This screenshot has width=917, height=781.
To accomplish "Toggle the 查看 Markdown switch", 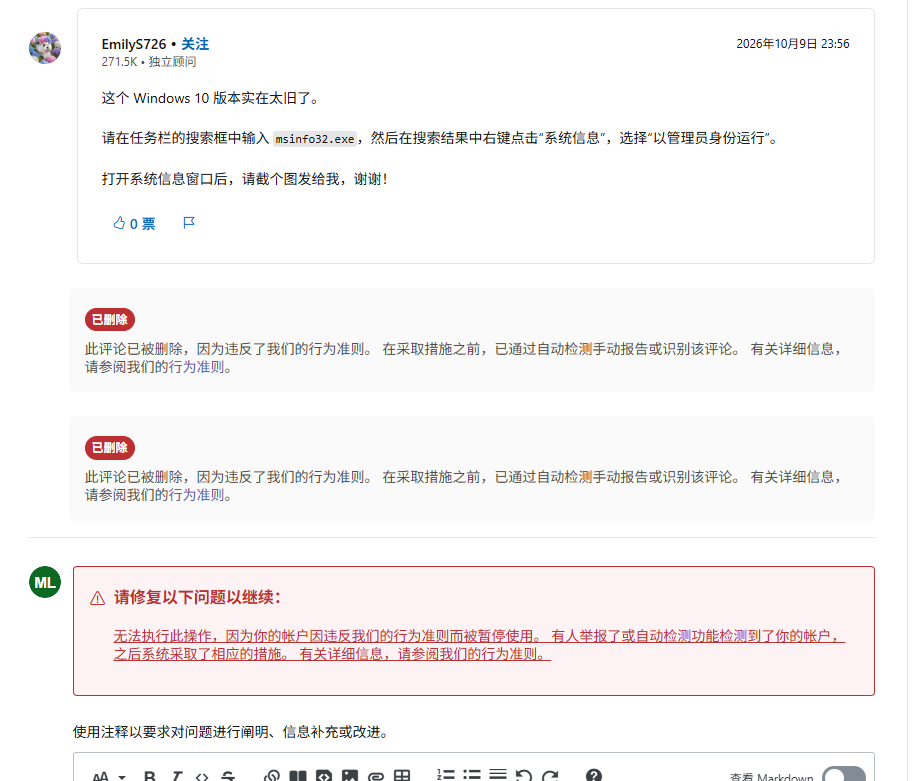I will click(843, 774).
